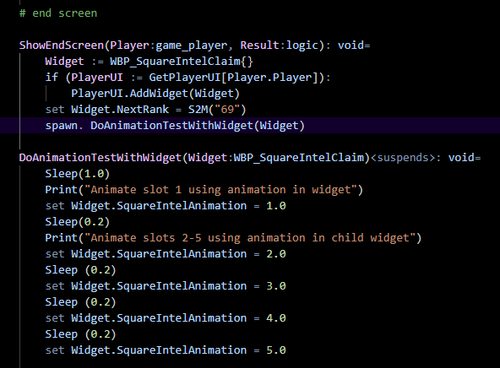Viewport: 500px width, 368px height.
Task: Click the "<suspends>" specifier
Action: click(403, 158)
